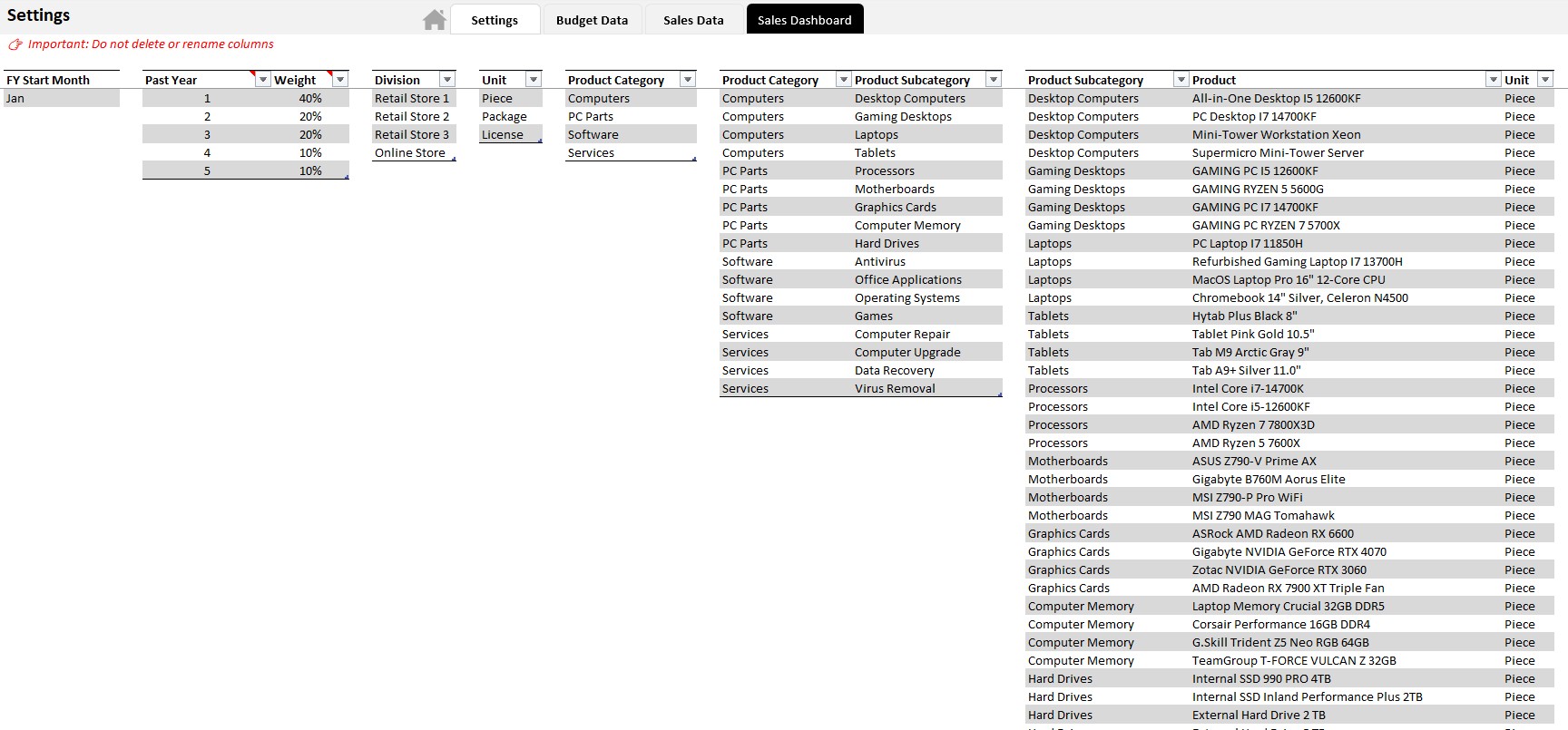Click the Home icon beside Settings tab
1568x730 pixels.
[435, 20]
